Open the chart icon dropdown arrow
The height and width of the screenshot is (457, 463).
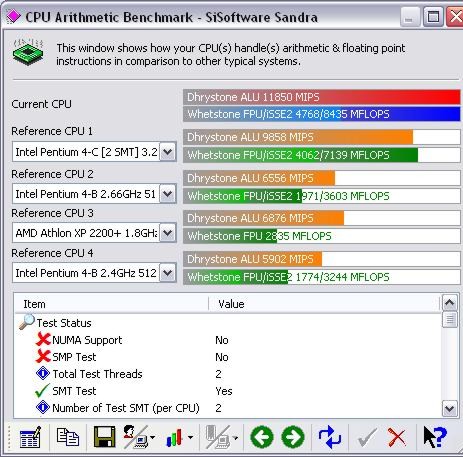coord(190,437)
